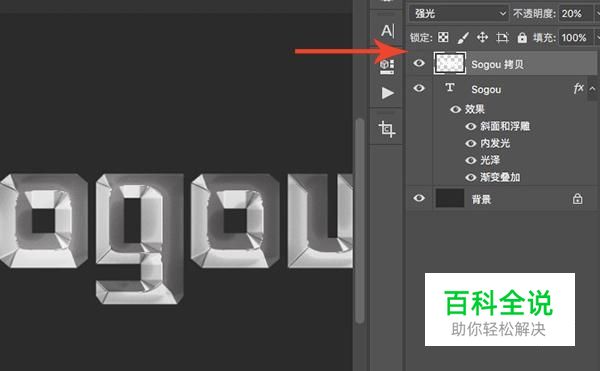Hide the 斜面和浮雕 effect
The image size is (600, 371).
tap(471, 127)
